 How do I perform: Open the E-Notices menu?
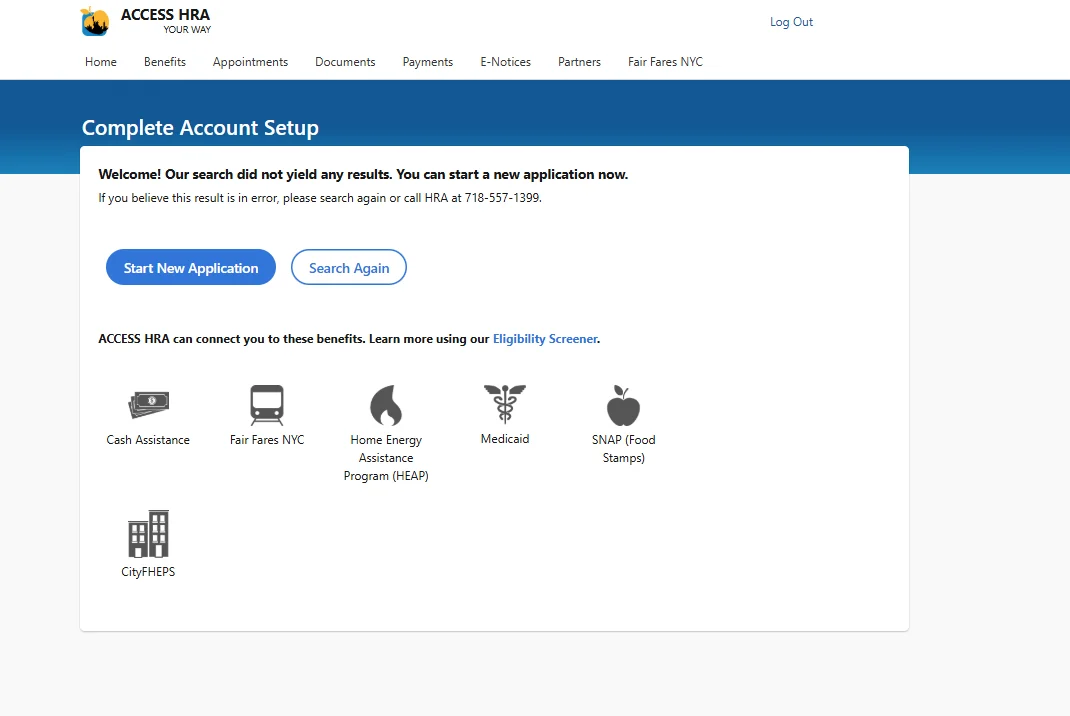(x=506, y=62)
